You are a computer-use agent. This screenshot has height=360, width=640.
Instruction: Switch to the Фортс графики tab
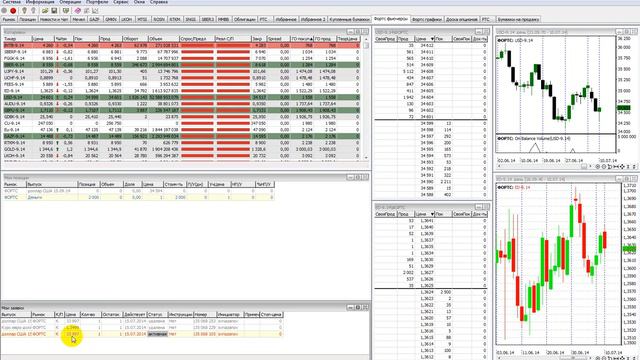tap(427, 19)
